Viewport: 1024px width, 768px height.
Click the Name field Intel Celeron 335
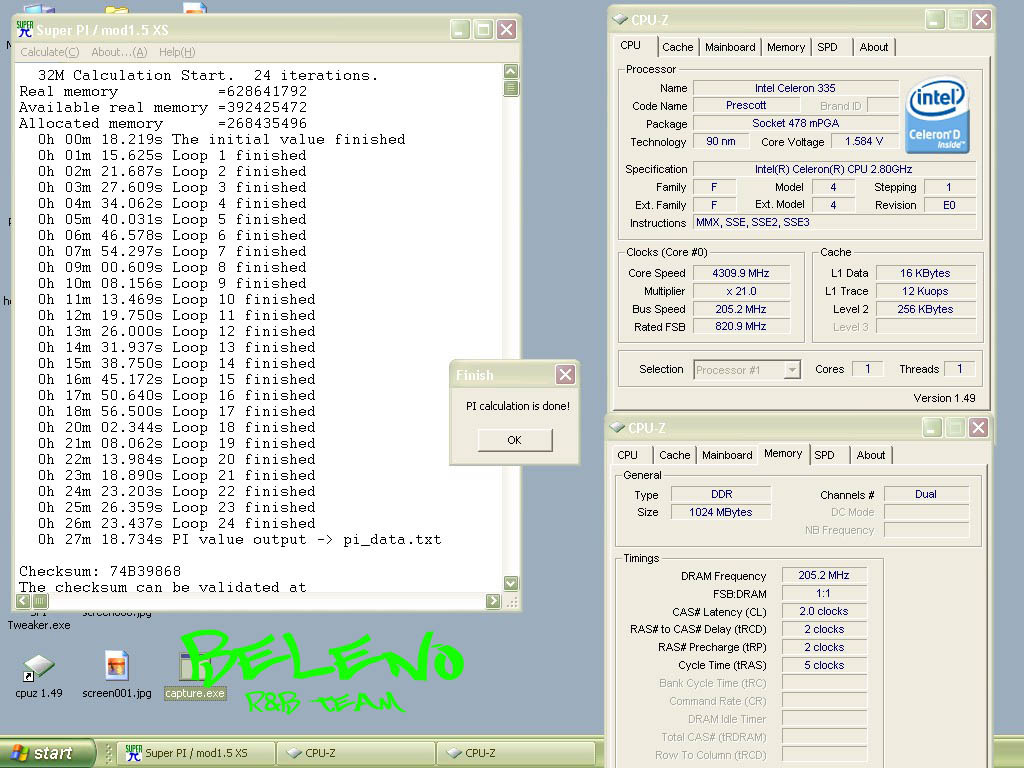(795, 88)
